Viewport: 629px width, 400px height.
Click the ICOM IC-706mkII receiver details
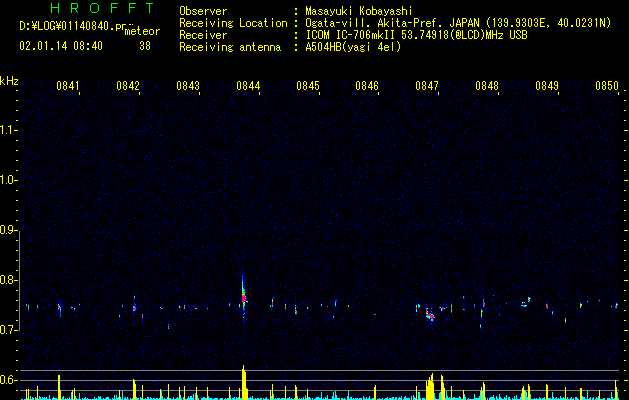416,35
